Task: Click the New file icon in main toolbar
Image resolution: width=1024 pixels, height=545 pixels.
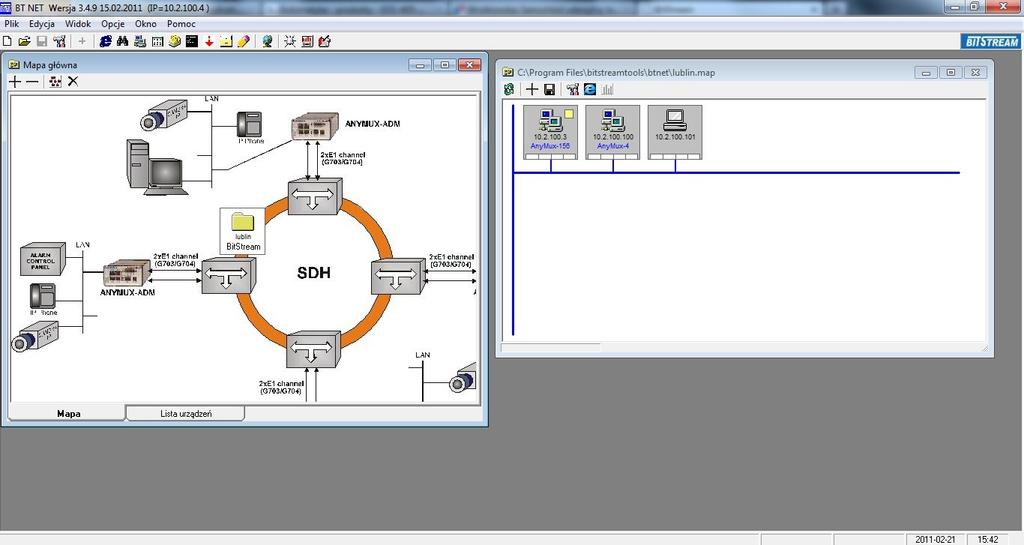Action: pos(7,41)
